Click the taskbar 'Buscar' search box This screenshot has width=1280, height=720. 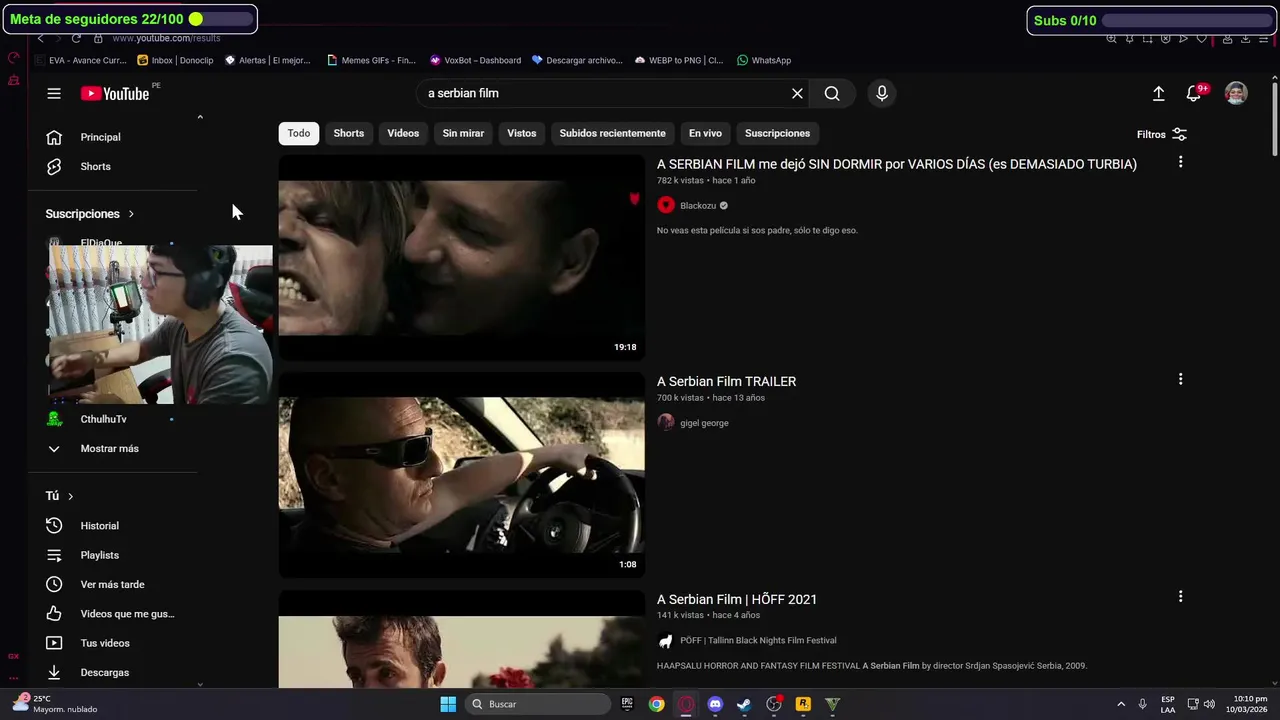(538, 704)
